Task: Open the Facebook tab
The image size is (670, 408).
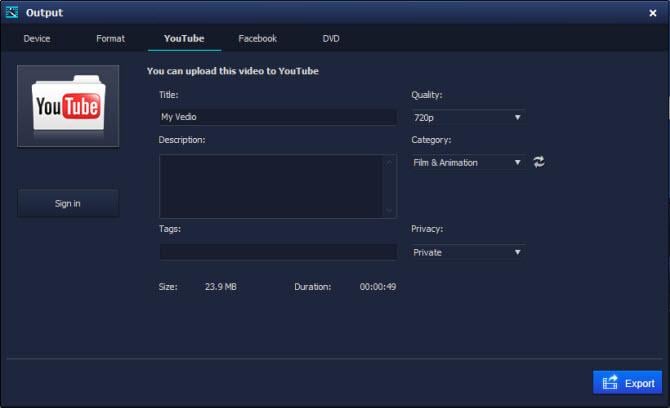Action: [x=258, y=38]
